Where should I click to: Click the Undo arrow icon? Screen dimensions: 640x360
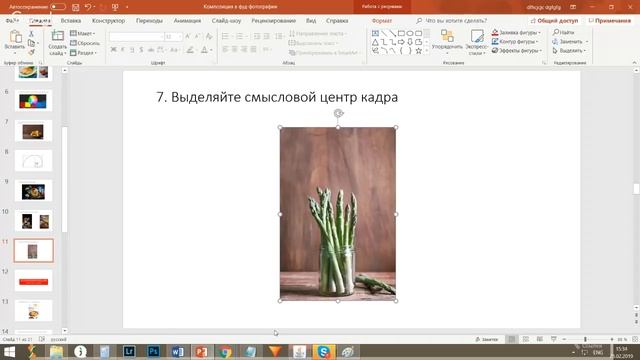point(88,7)
